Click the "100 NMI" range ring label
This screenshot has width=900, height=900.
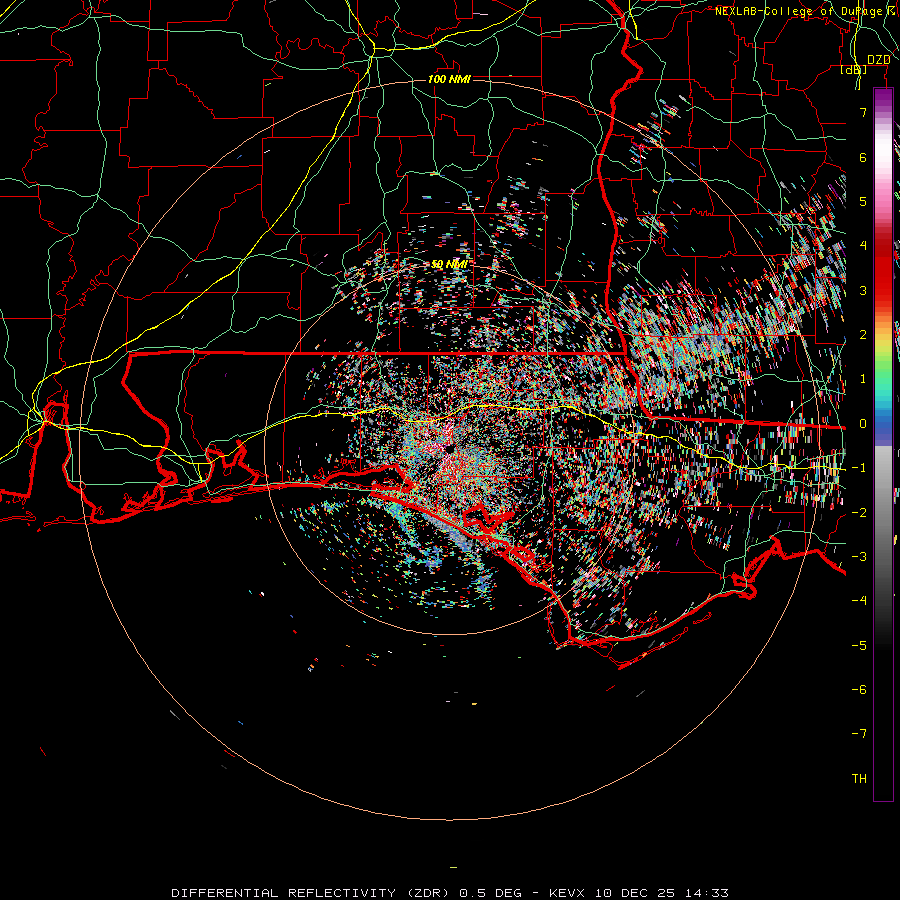coord(449,79)
